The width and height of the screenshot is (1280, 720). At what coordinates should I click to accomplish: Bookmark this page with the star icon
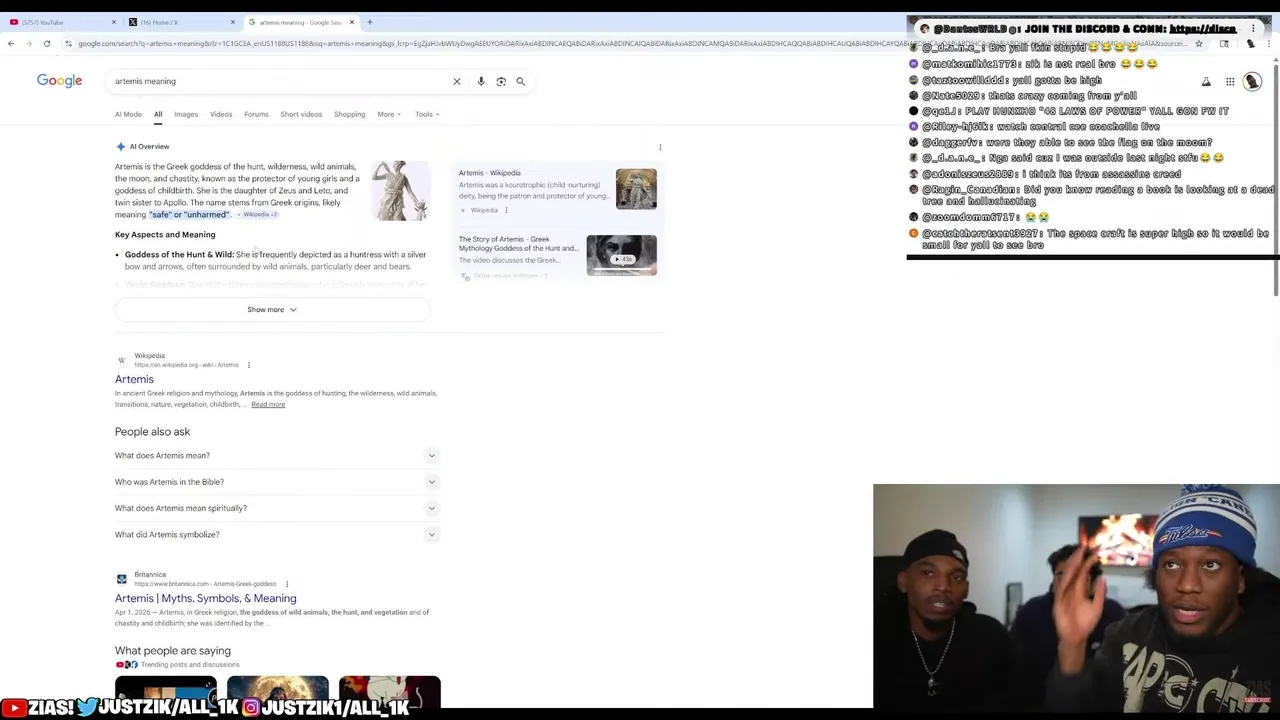point(1199,44)
